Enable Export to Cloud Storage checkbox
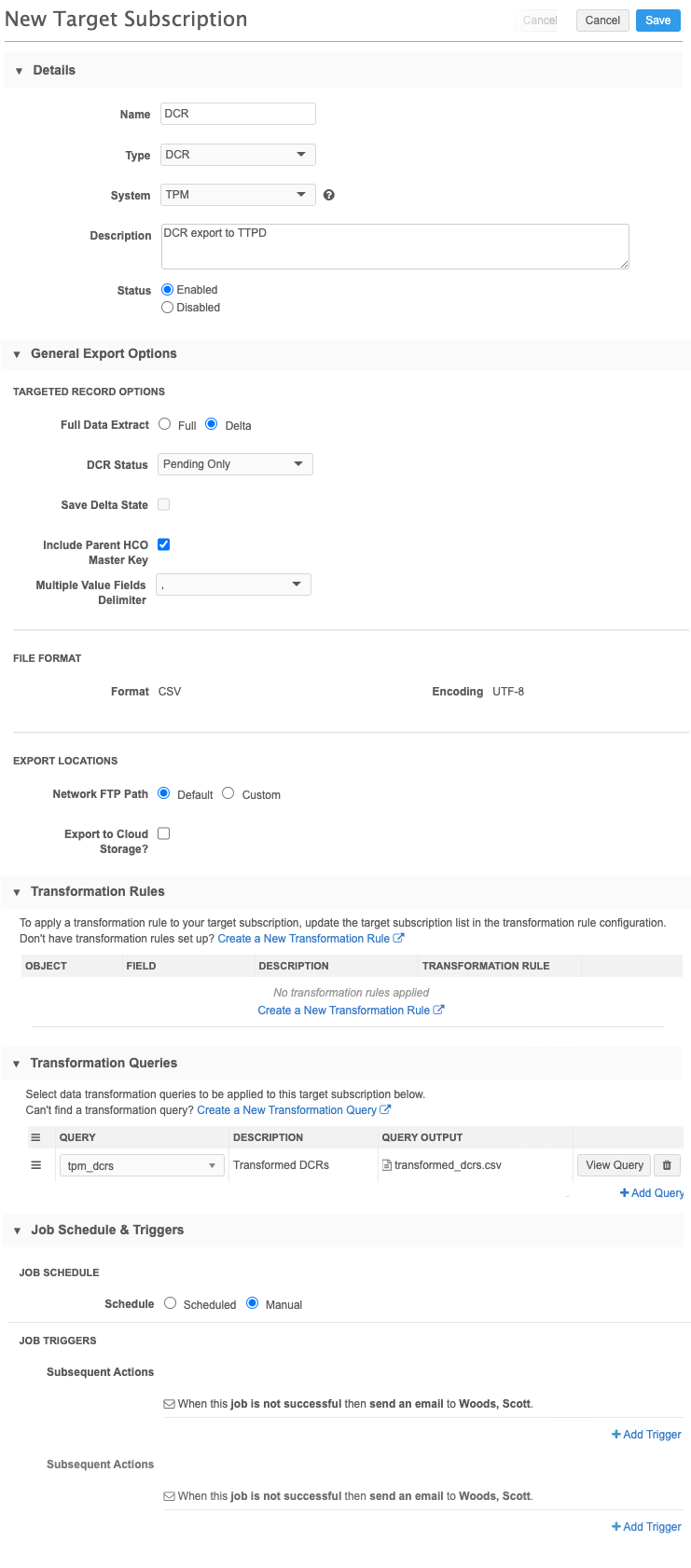Image resolution: width=691 pixels, height=1568 pixels. 164,833
